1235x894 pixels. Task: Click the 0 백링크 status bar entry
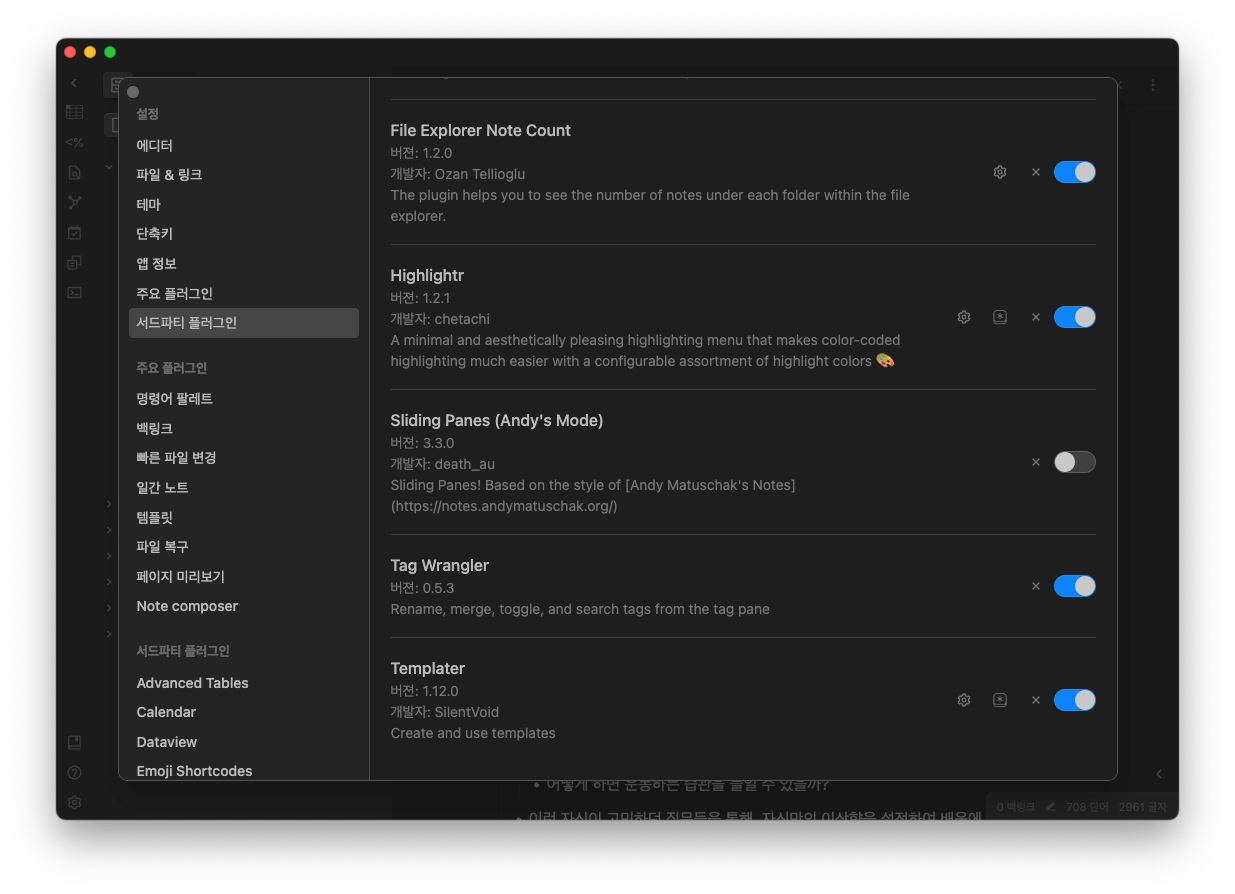point(1014,806)
